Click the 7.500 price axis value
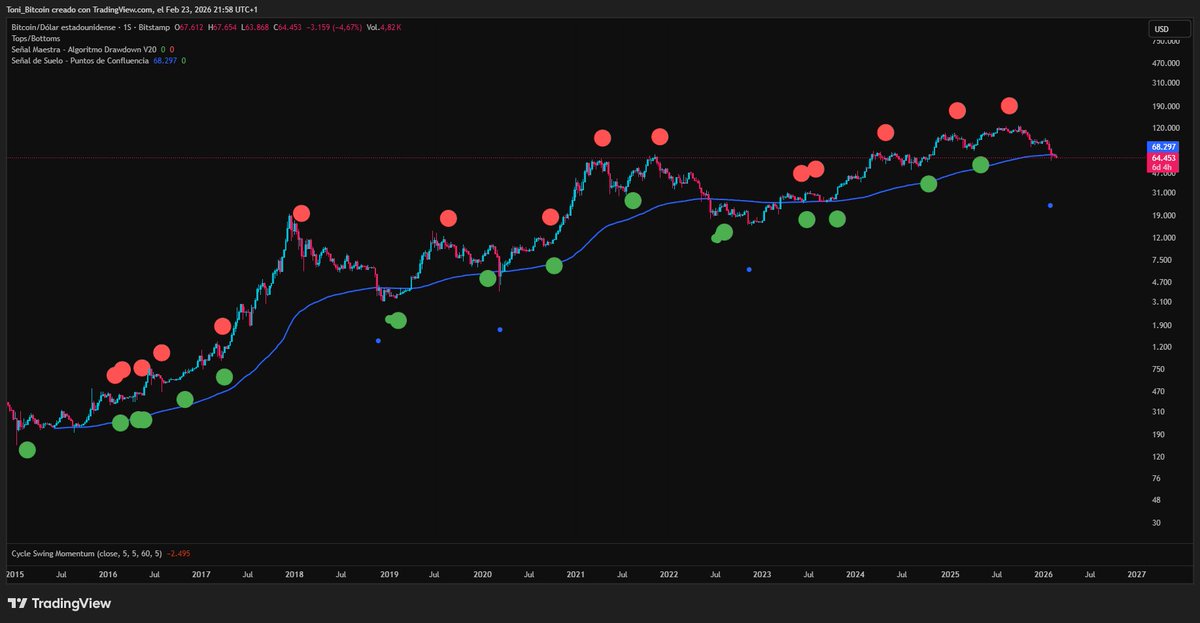The image size is (1200, 623). point(1160,260)
